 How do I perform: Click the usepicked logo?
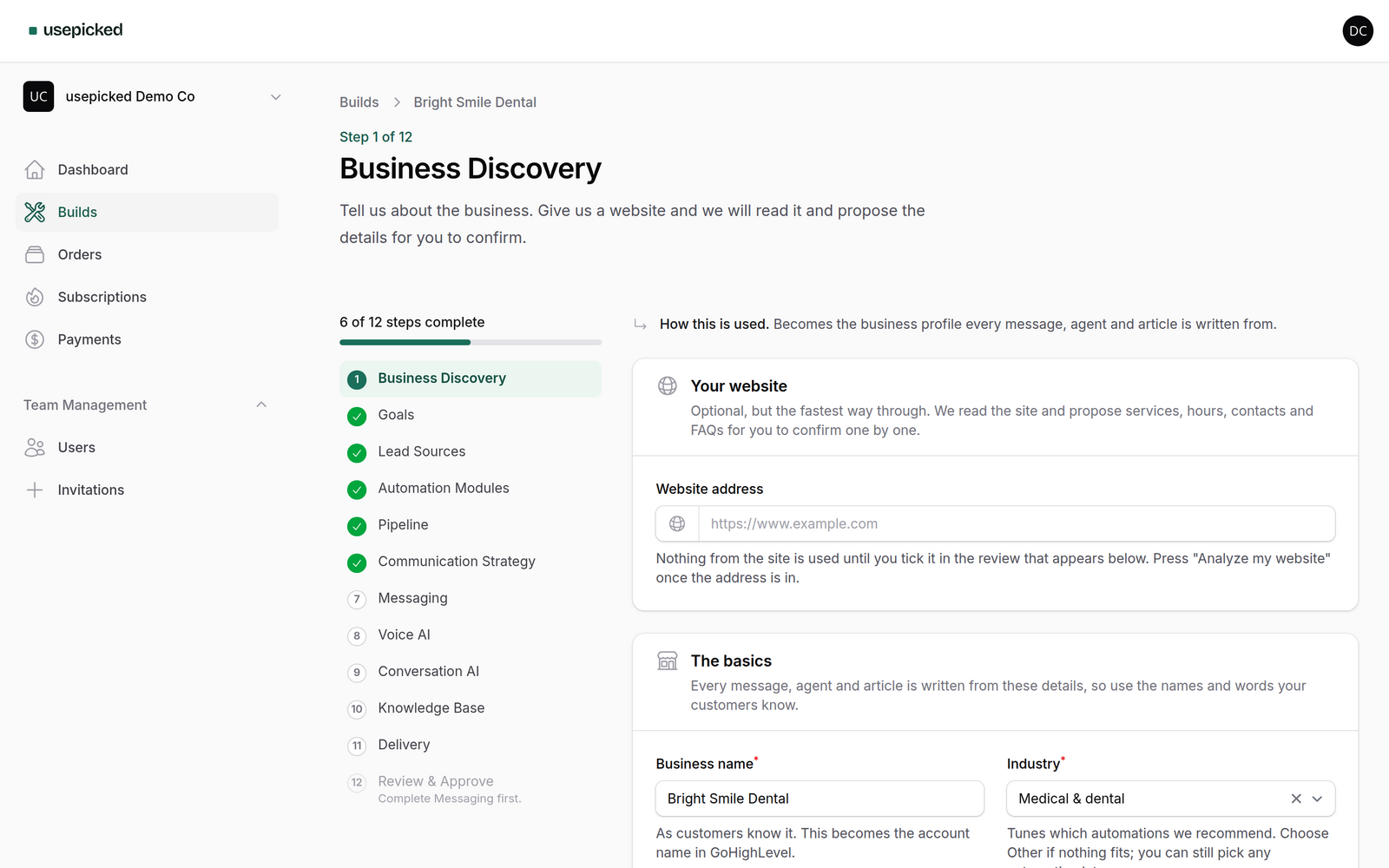[76, 30]
